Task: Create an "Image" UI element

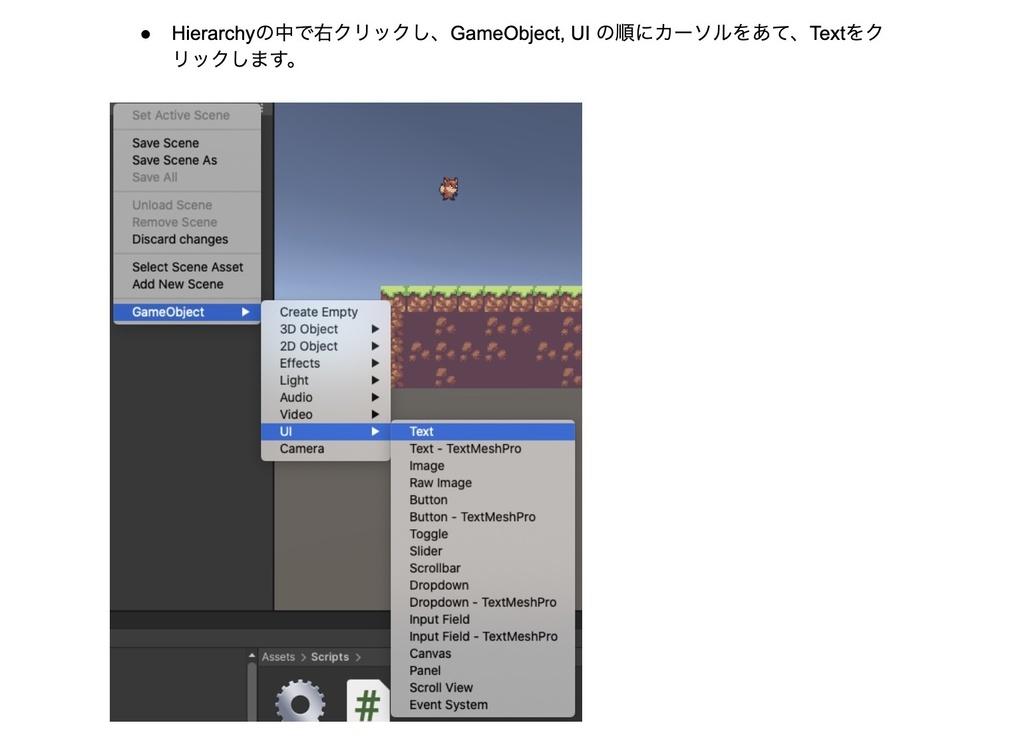Action: point(426,466)
